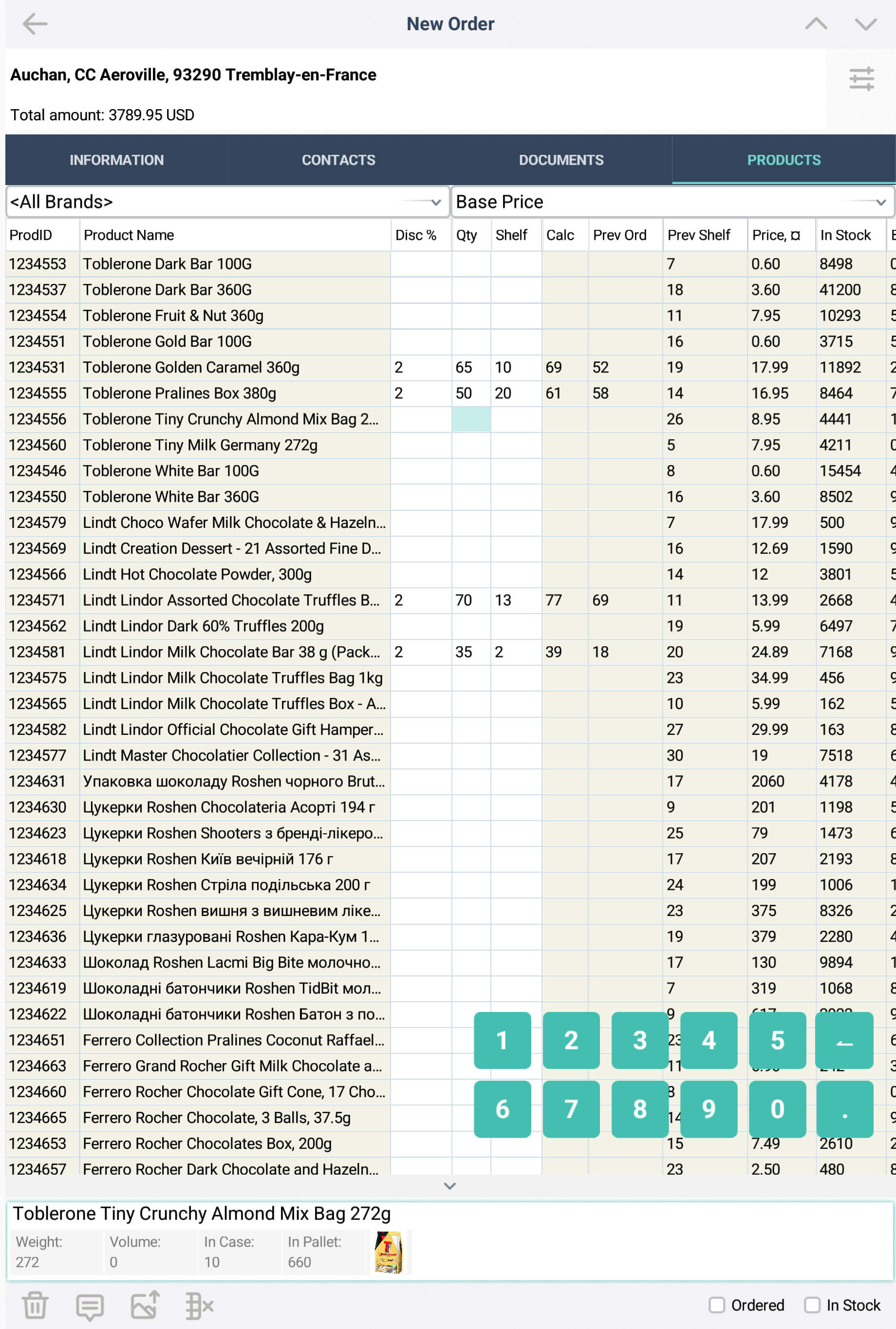Open the filter settings sliders icon
This screenshot has height=1329, width=896.
pyautogui.click(x=860, y=79)
